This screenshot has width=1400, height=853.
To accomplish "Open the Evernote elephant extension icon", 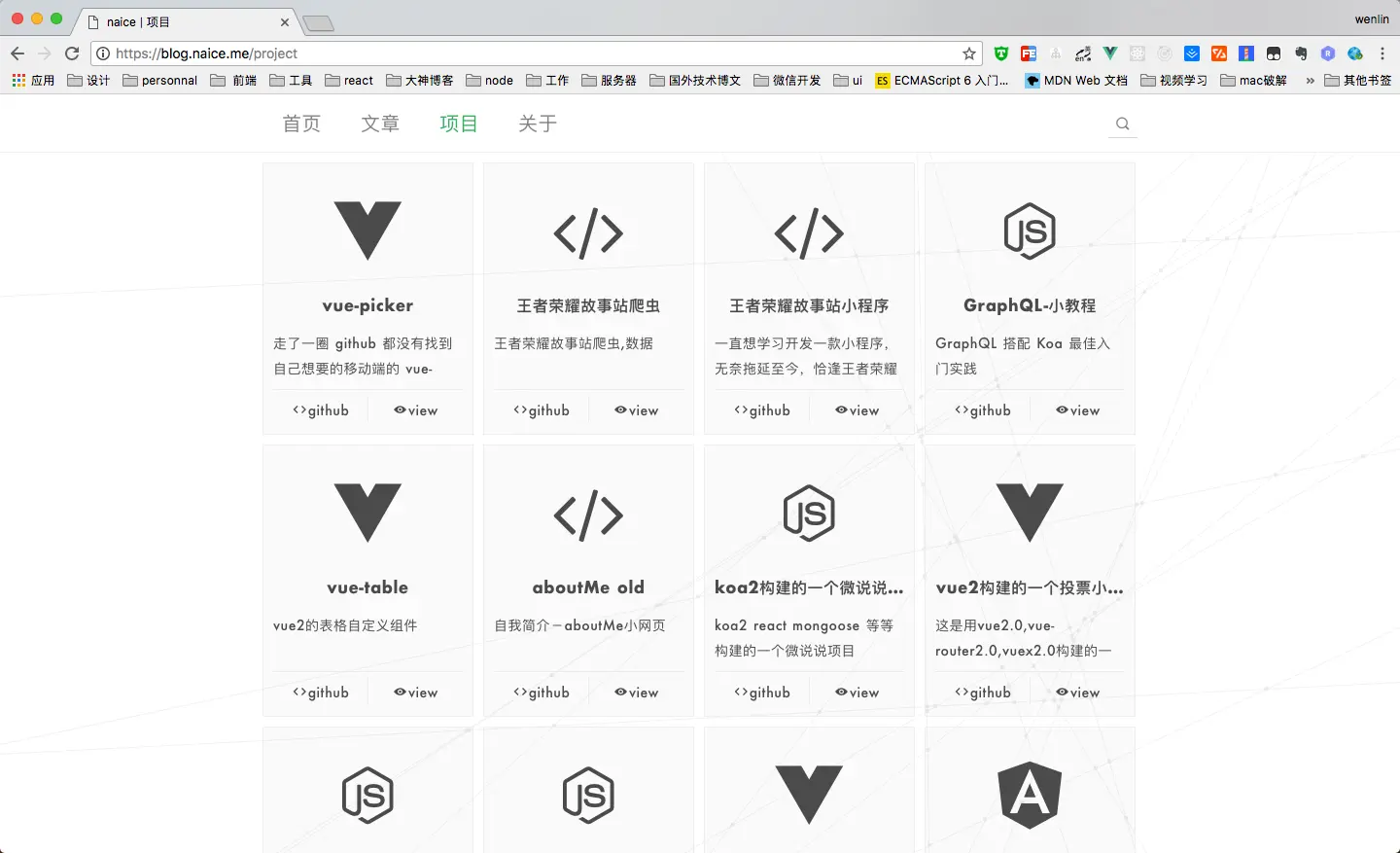I will point(1301,53).
